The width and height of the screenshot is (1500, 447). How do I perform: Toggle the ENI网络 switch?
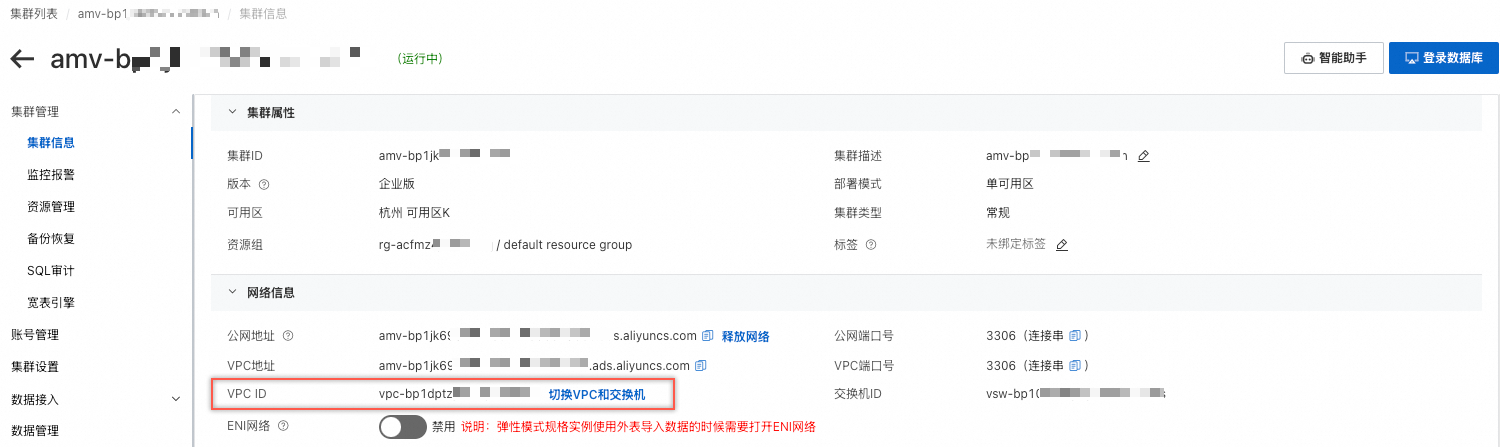click(402, 427)
